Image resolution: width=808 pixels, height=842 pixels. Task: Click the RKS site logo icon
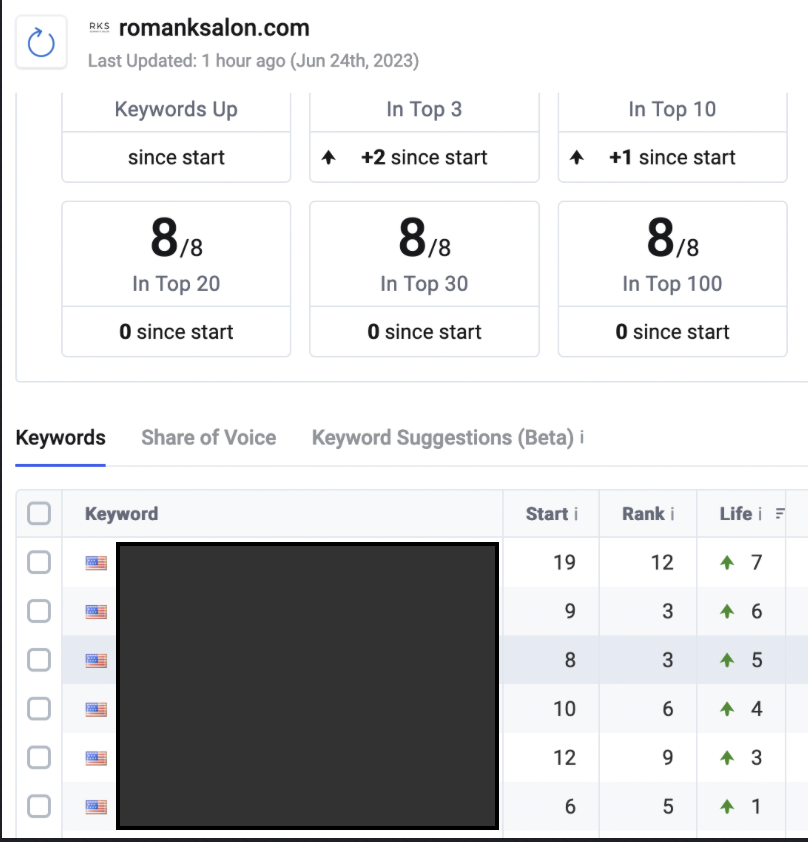pyautogui.click(x=99, y=27)
